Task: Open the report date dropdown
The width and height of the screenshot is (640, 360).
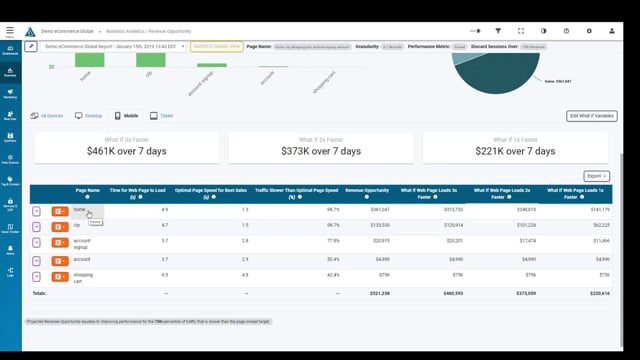Action: 114,47
